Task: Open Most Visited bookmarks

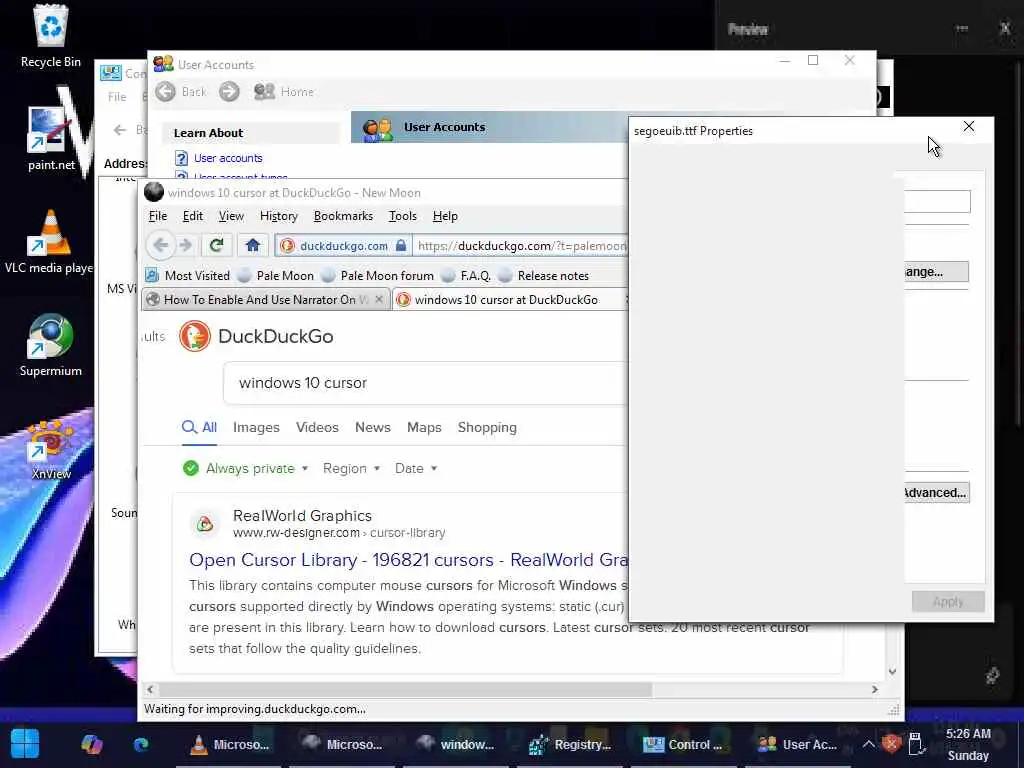Action: tap(188, 276)
